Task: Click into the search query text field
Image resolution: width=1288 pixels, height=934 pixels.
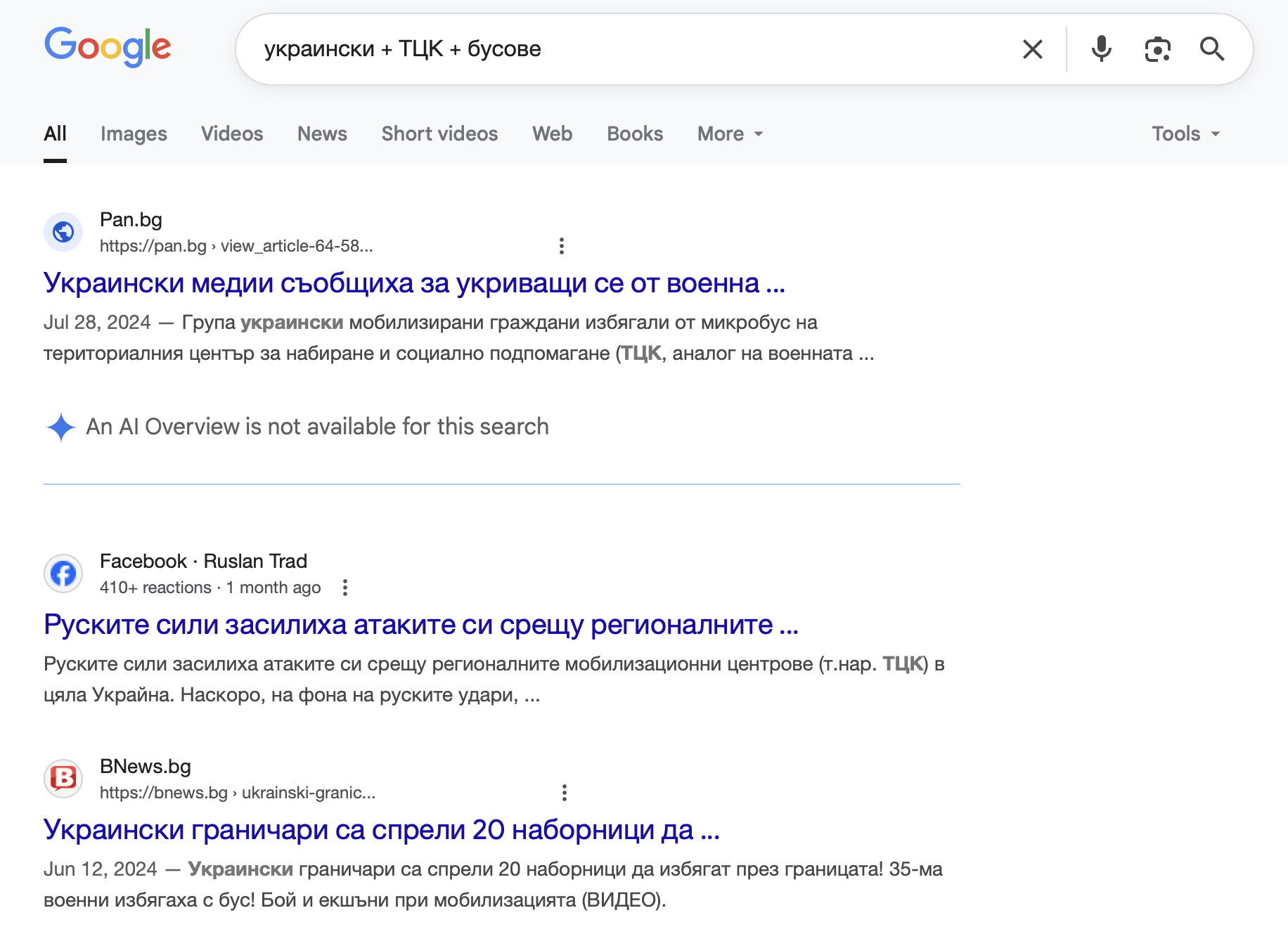Action: 633,49
